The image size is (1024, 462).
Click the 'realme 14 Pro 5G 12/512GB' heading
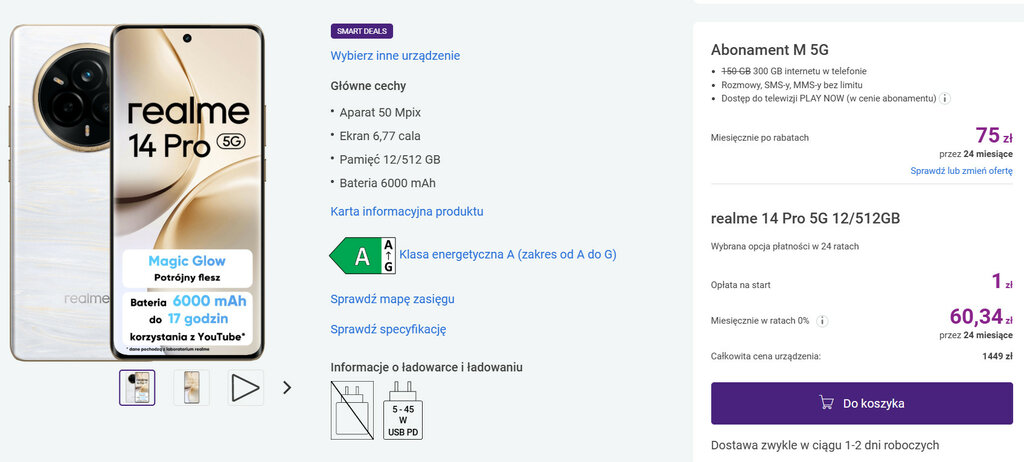pos(805,218)
